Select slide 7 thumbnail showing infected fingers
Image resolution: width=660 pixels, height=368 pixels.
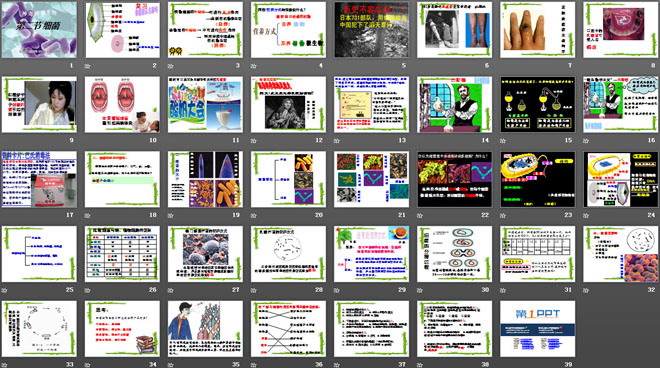pos(538,29)
